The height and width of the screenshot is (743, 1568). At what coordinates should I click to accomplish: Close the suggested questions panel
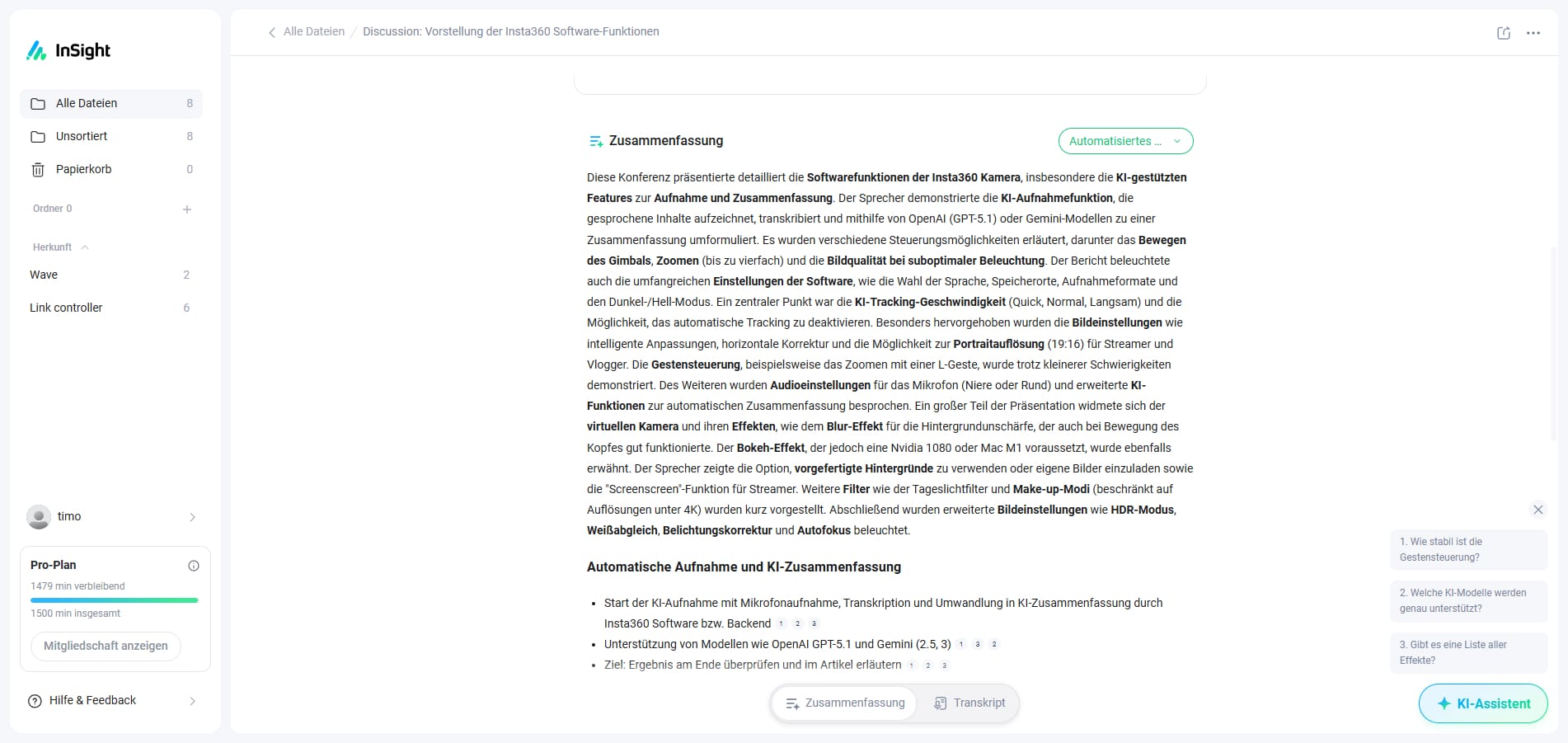1537,510
